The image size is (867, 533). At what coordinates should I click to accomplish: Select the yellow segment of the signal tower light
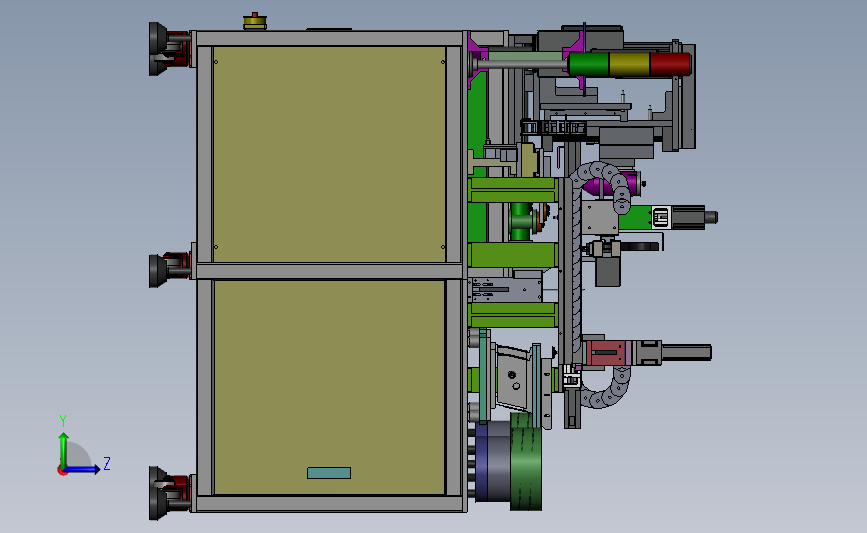[x=629, y=64]
